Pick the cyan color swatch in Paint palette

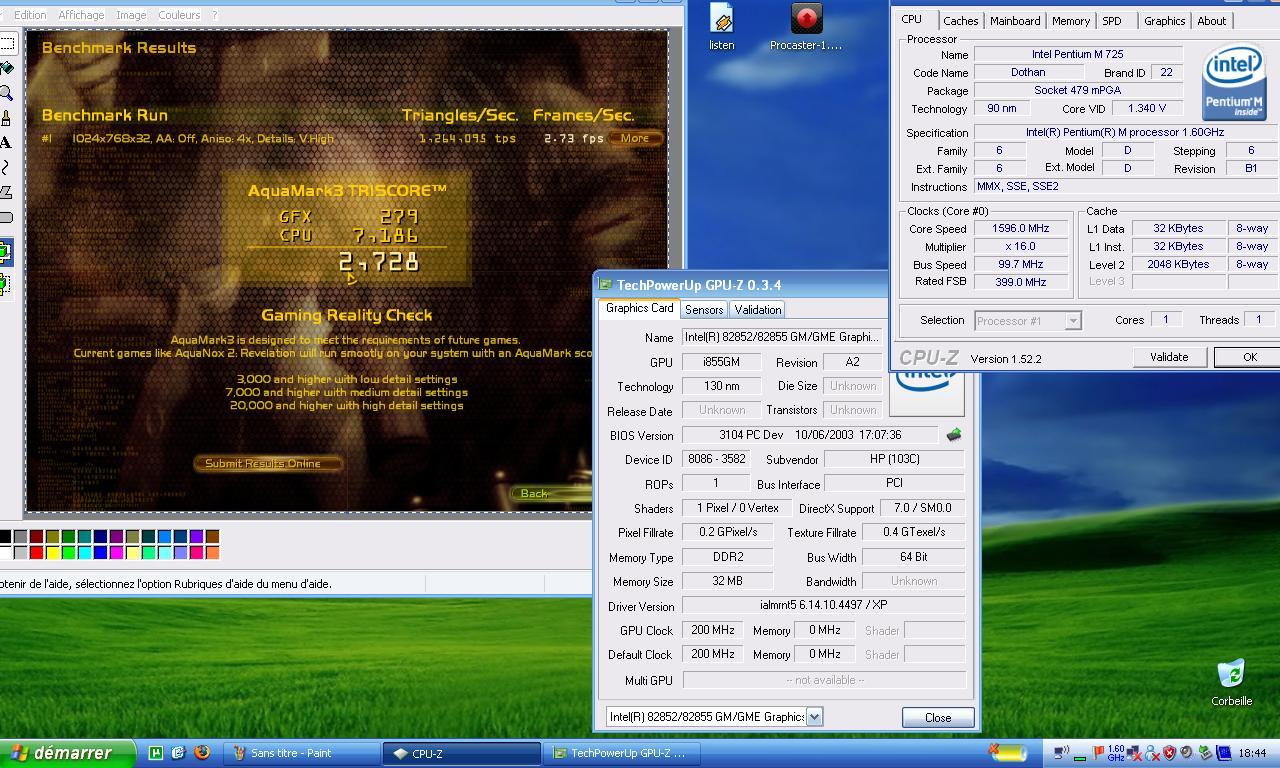coord(85,552)
